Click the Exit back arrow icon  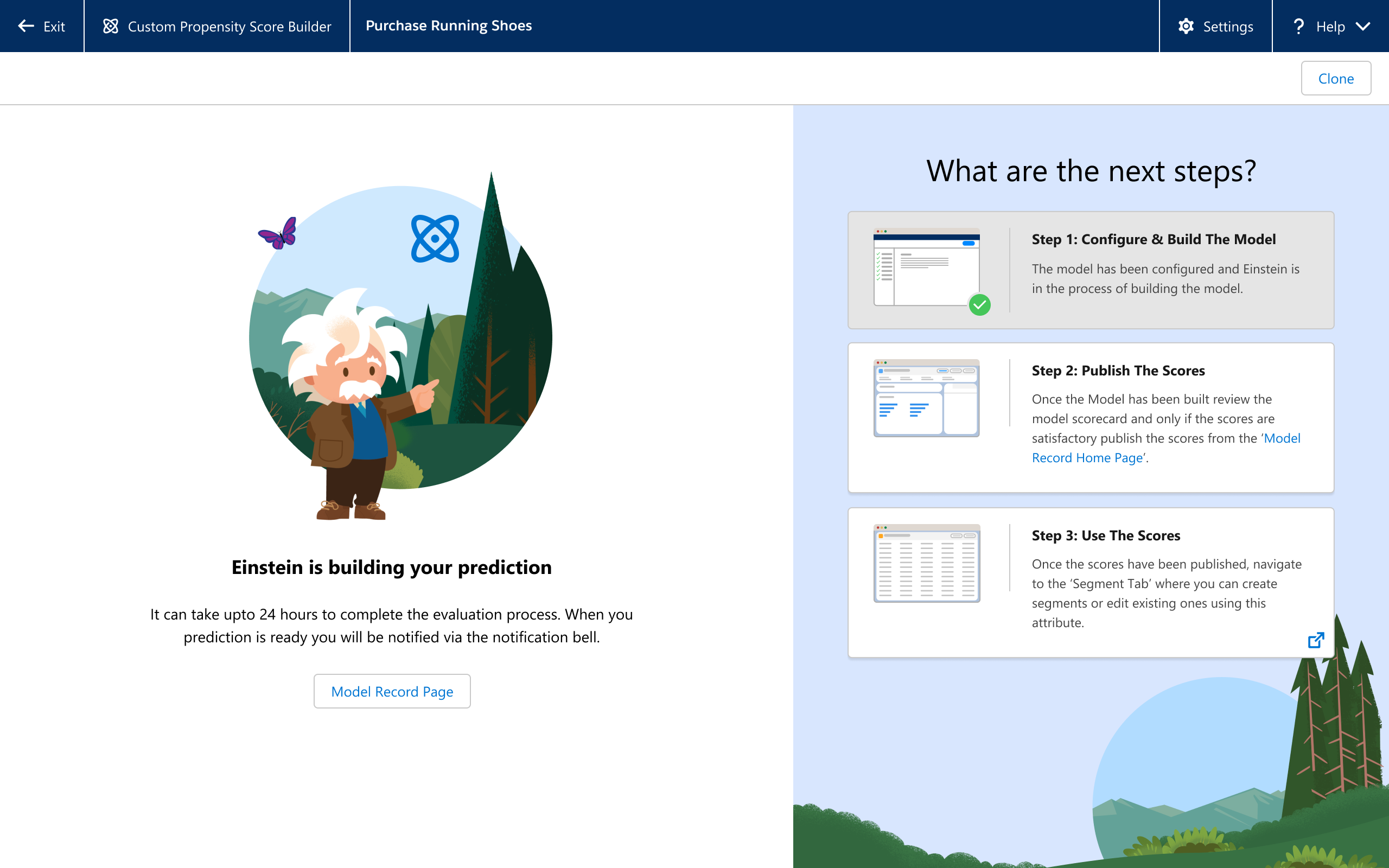[26, 26]
